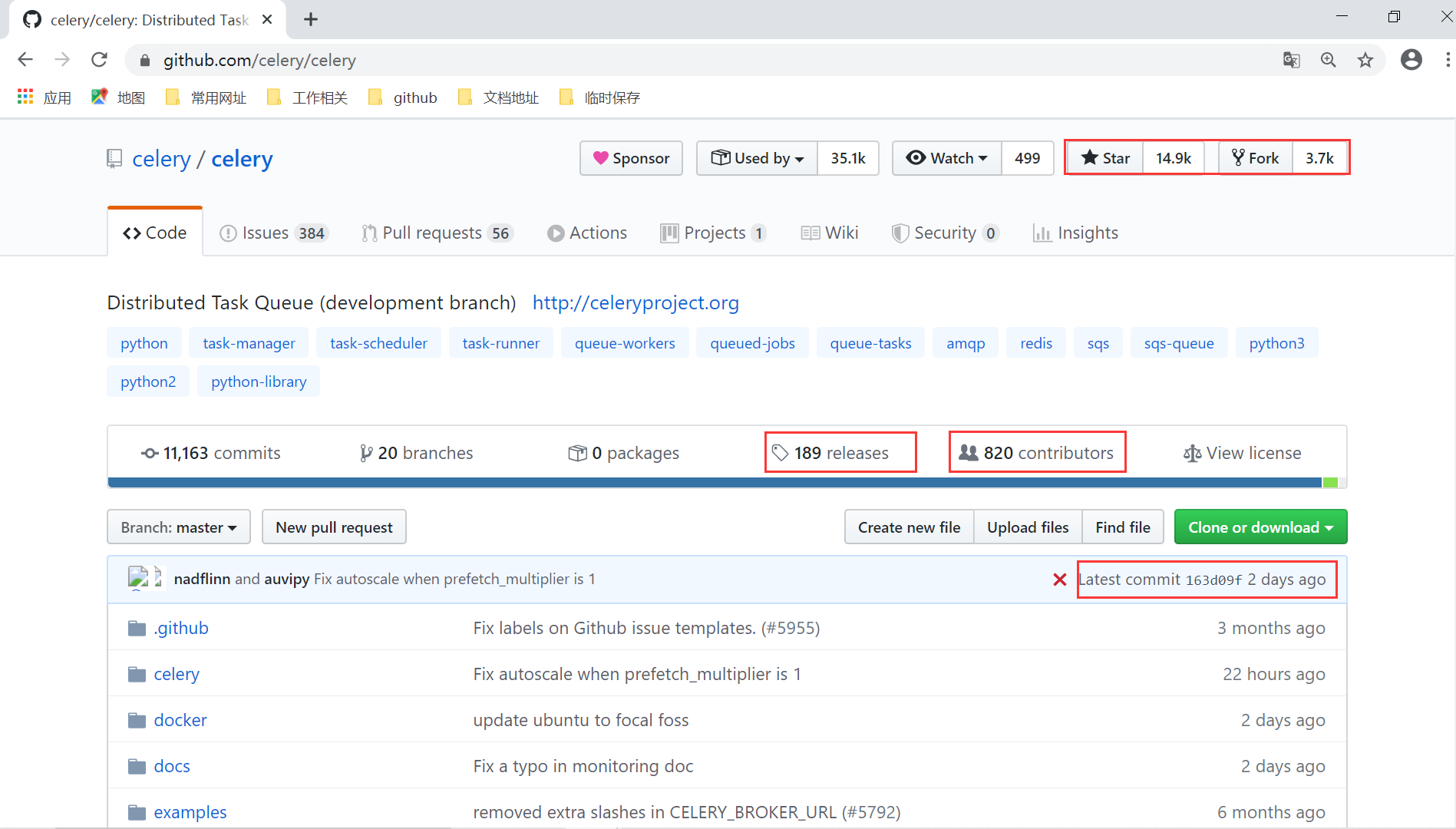The width and height of the screenshot is (1456, 829).
Task: Switch to the Security tab
Action: click(x=946, y=233)
